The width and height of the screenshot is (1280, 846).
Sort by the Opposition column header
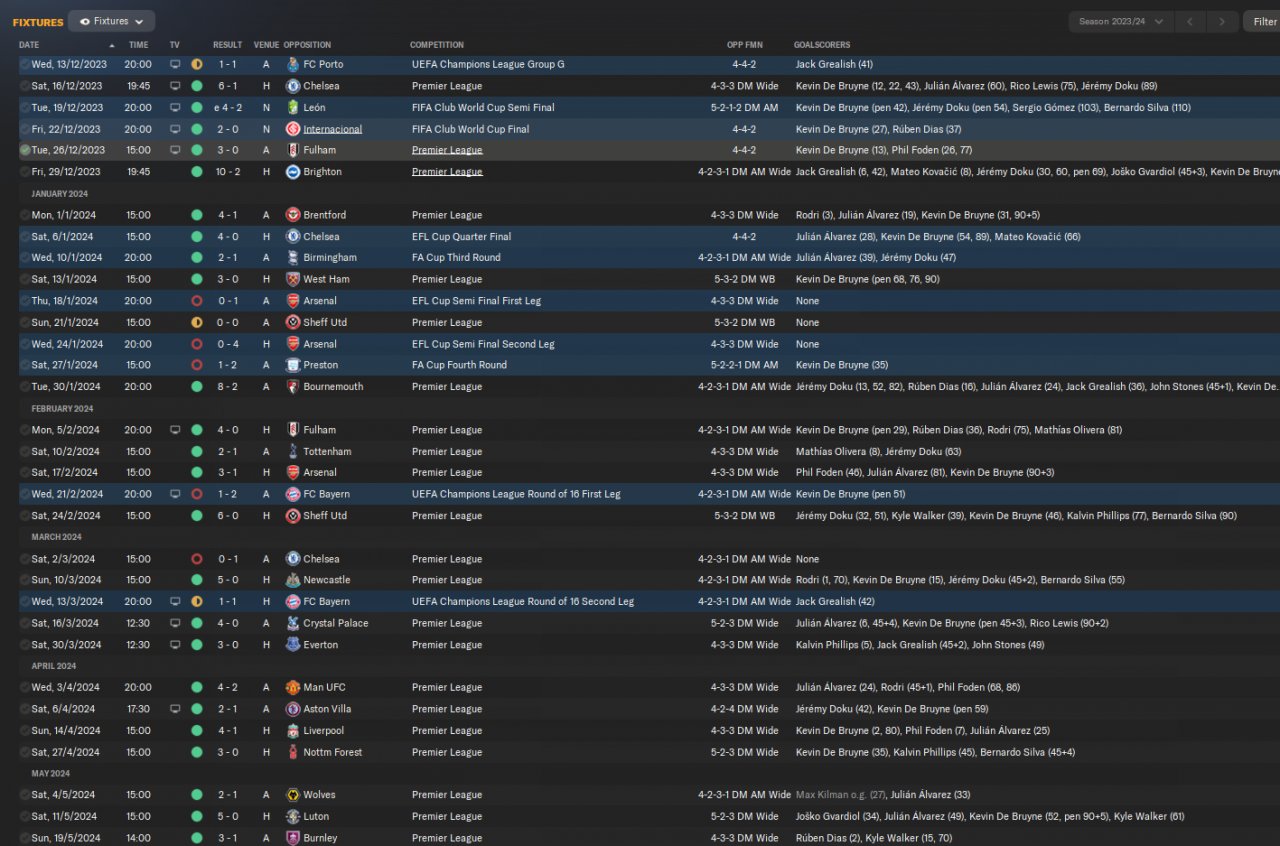point(307,45)
